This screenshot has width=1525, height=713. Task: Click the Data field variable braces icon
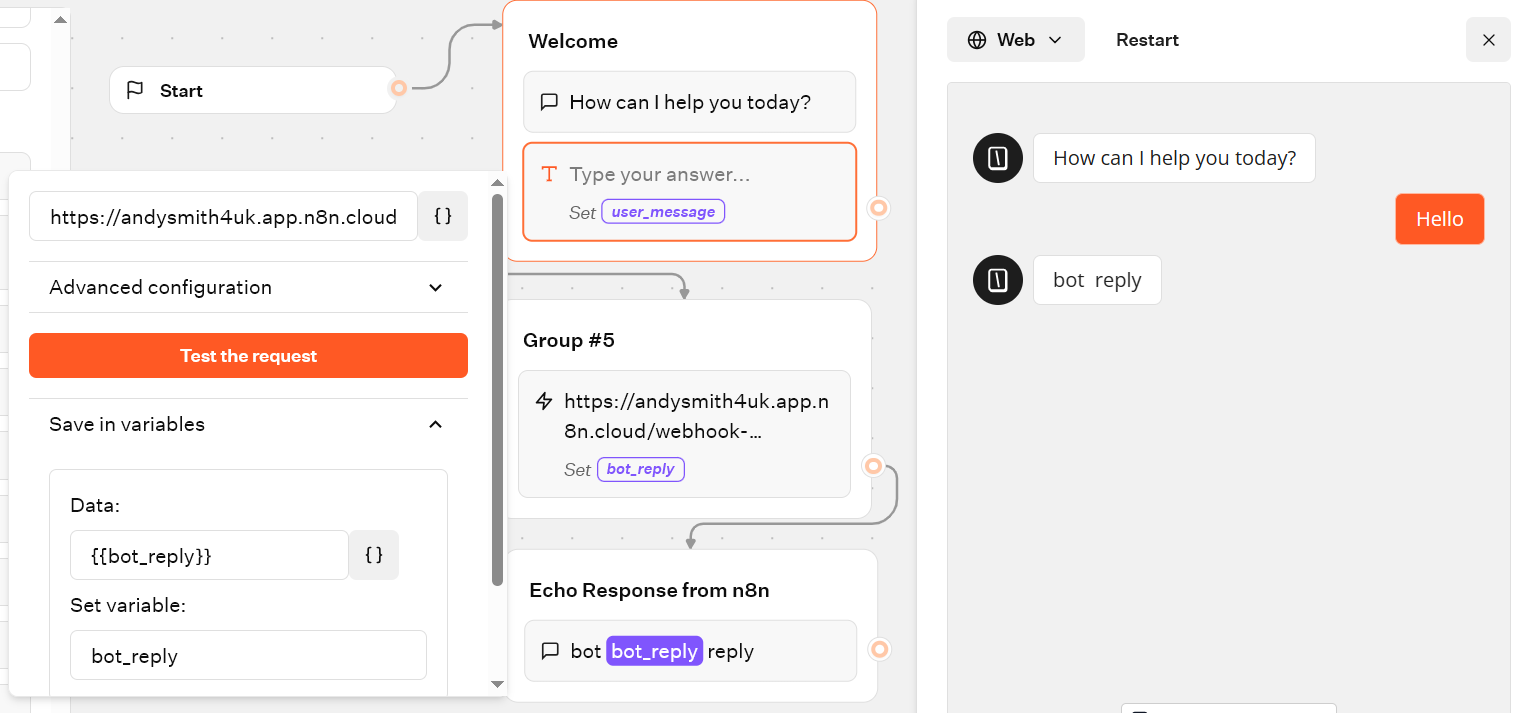pyautogui.click(x=374, y=556)
